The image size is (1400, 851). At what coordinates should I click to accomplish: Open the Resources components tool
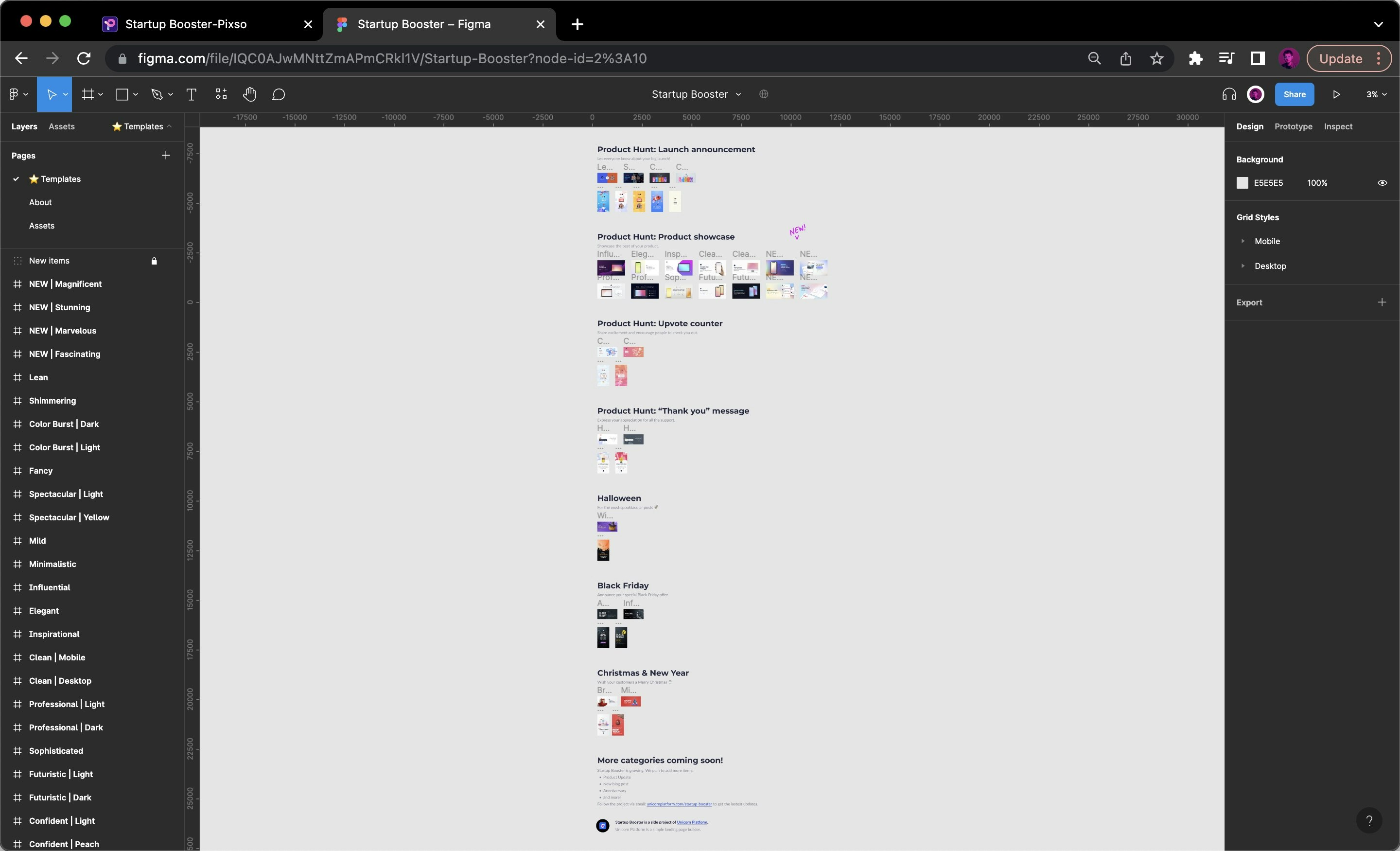click(x=221, y=94)
